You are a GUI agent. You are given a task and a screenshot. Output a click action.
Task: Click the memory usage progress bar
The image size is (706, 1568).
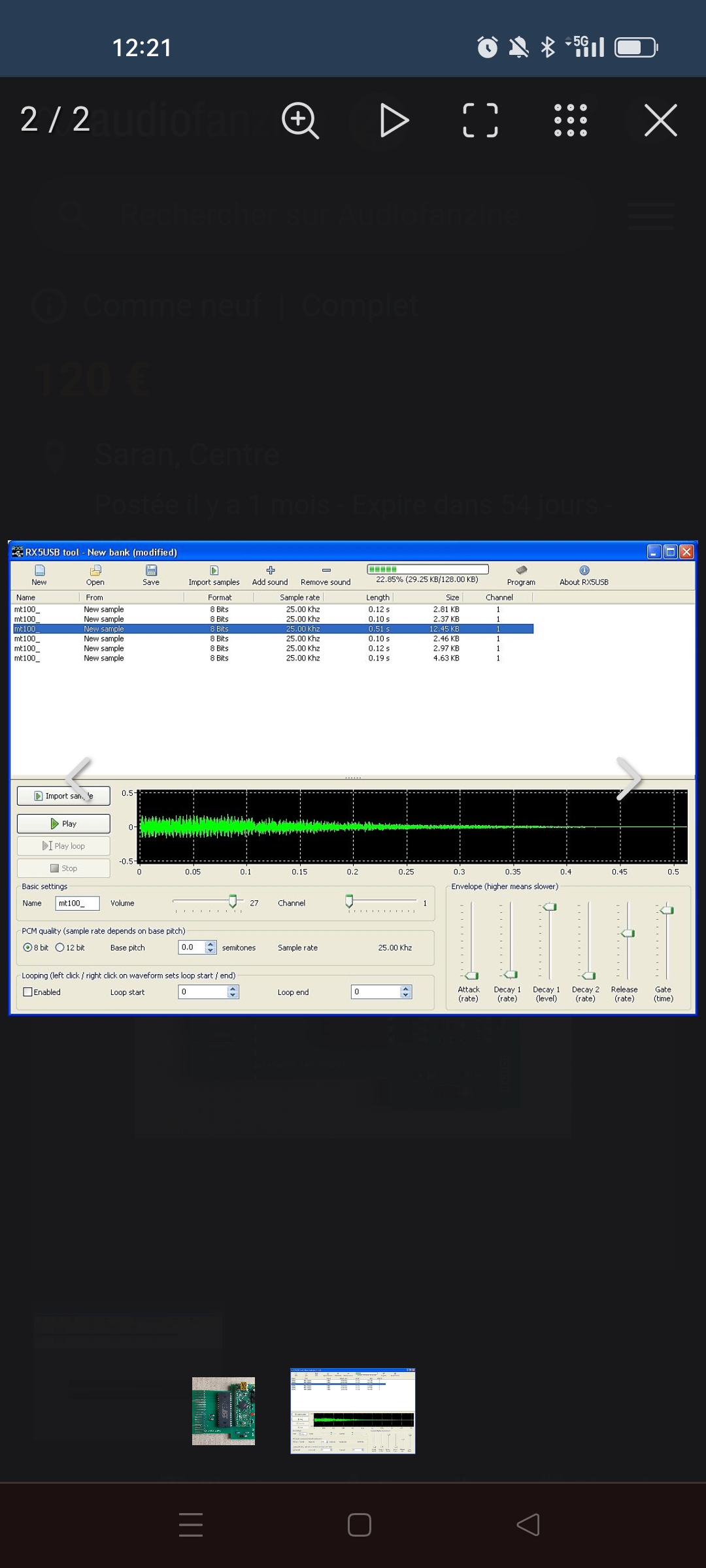point(428,569)
